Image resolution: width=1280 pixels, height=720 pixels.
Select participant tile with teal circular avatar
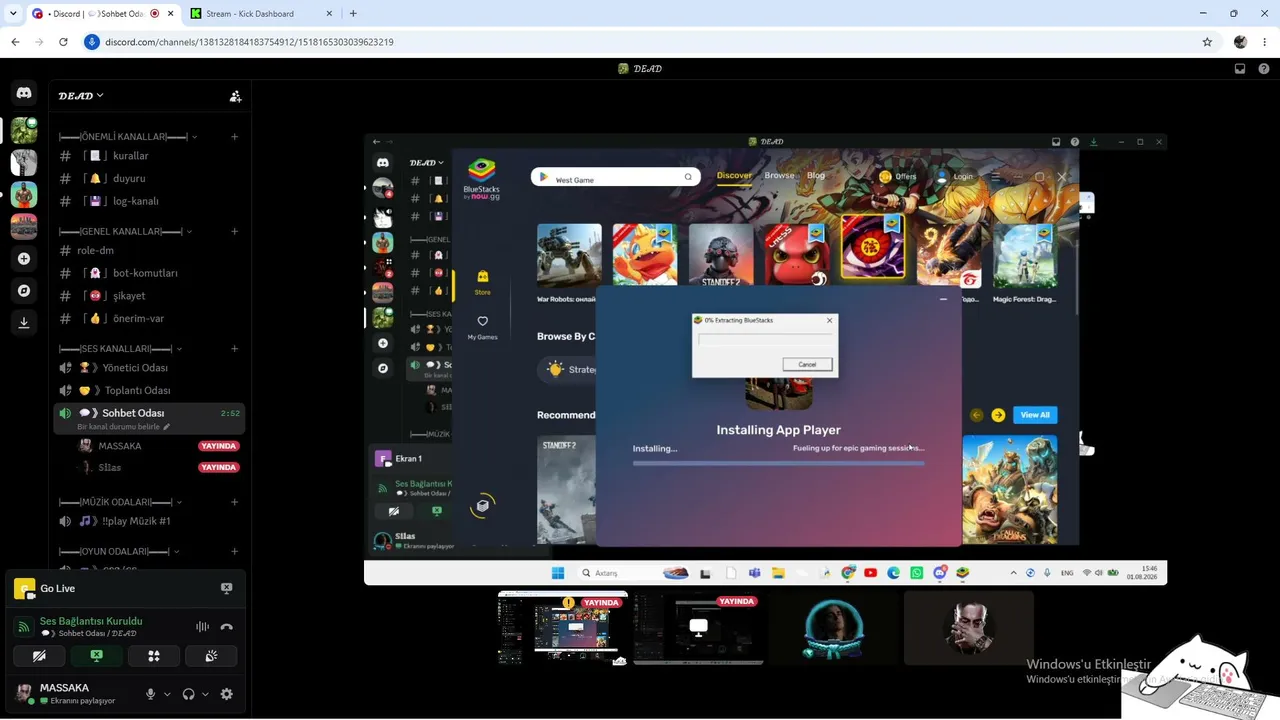pos(834,627)
